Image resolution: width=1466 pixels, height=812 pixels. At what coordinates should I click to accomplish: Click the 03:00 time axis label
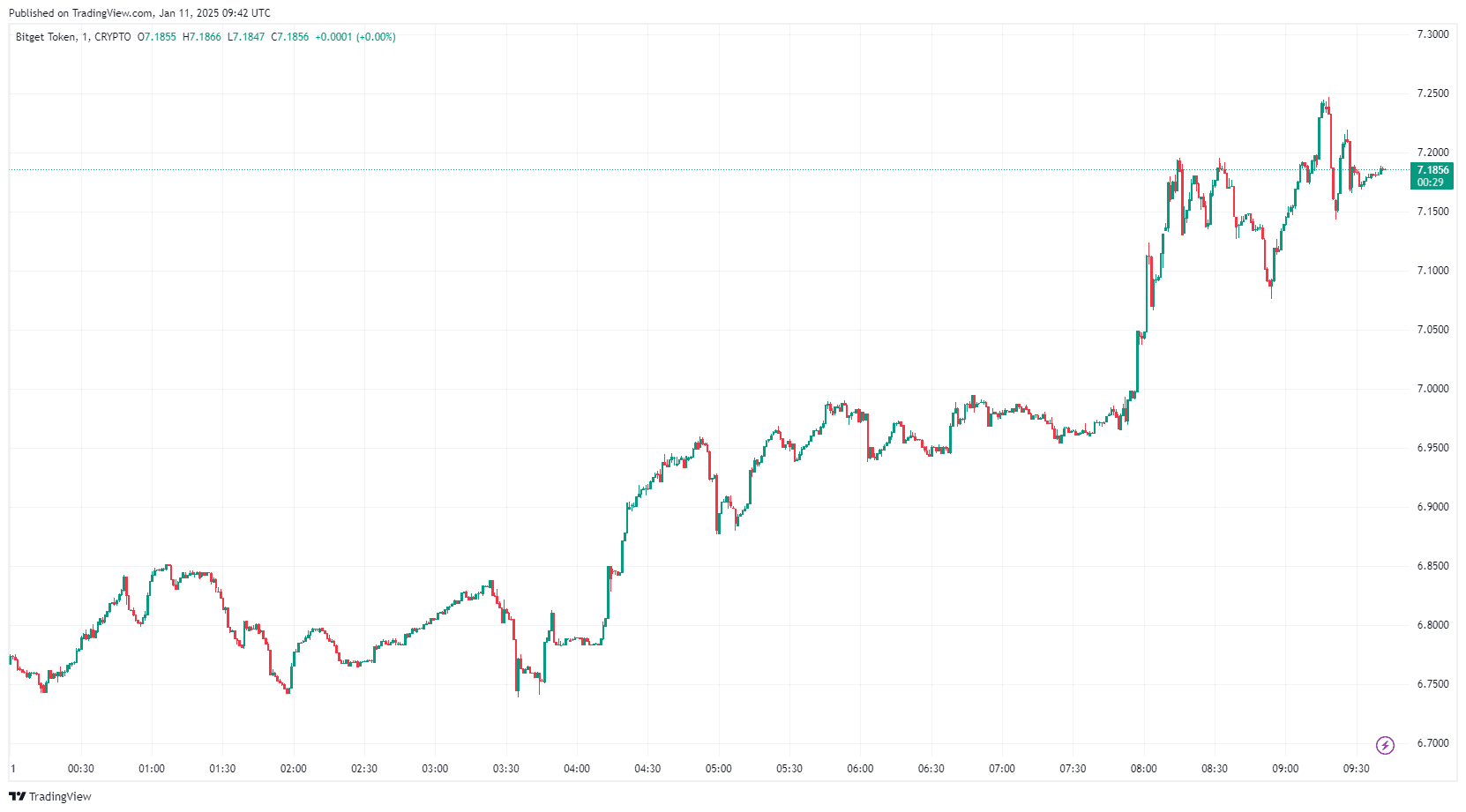point(435,769)
